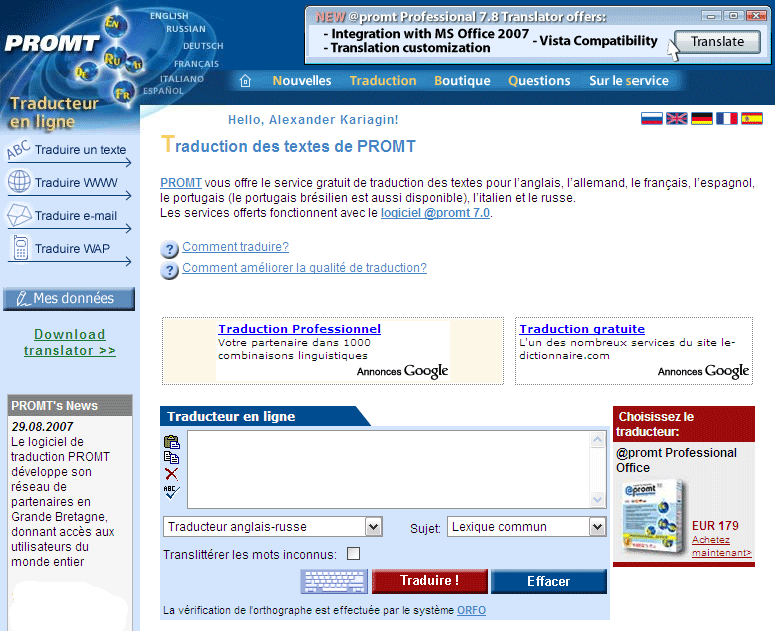Open the PROMT link in intro paragraph

181,183
